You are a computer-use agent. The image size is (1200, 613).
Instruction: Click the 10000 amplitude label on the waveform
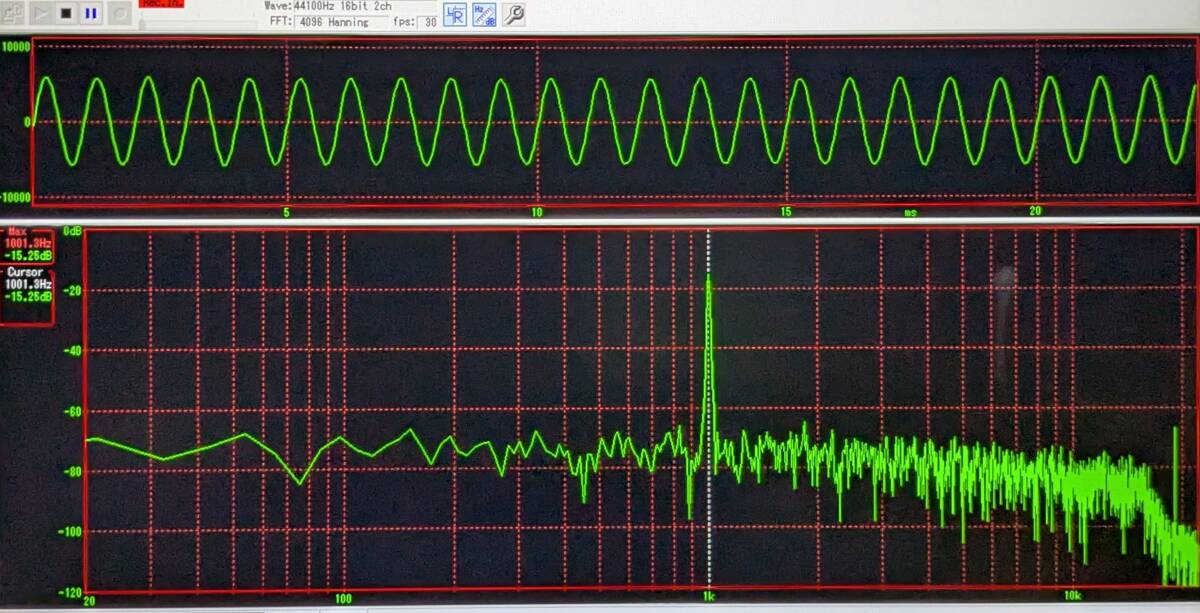[17, 46]
